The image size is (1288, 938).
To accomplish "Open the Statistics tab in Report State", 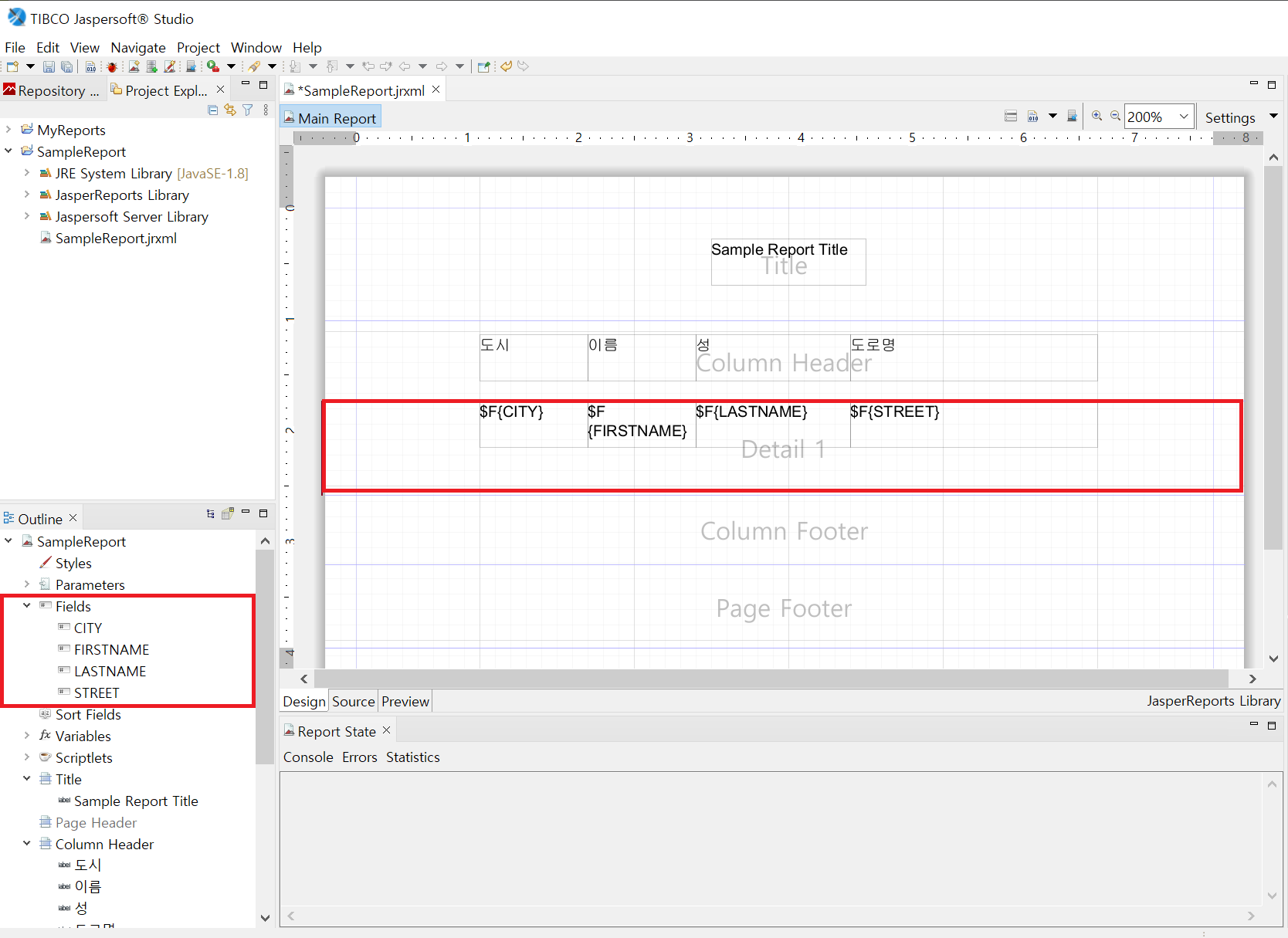I will [x=413, y=757].
